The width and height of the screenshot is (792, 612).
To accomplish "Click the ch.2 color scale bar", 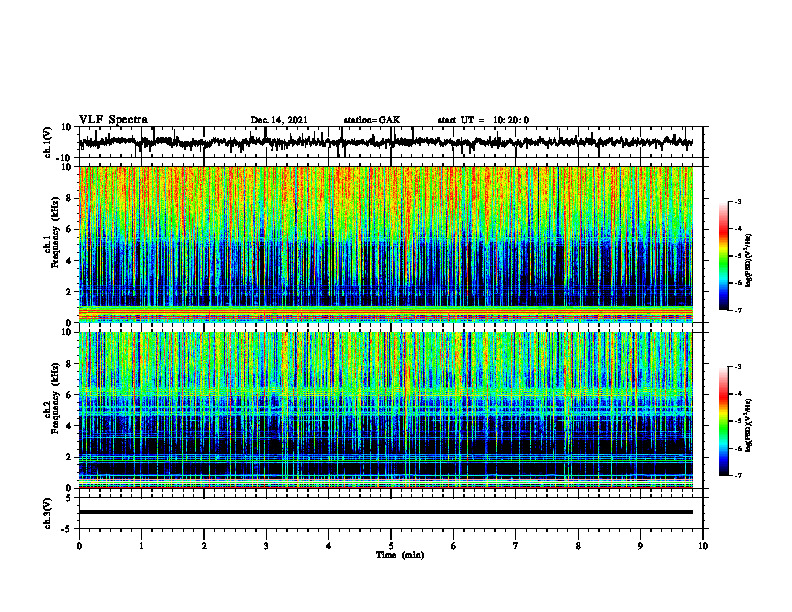I will point(724,421).
